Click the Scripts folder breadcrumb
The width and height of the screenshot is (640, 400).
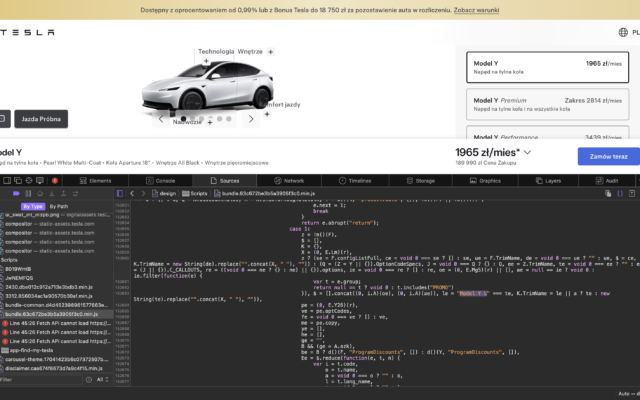[195, 193]
